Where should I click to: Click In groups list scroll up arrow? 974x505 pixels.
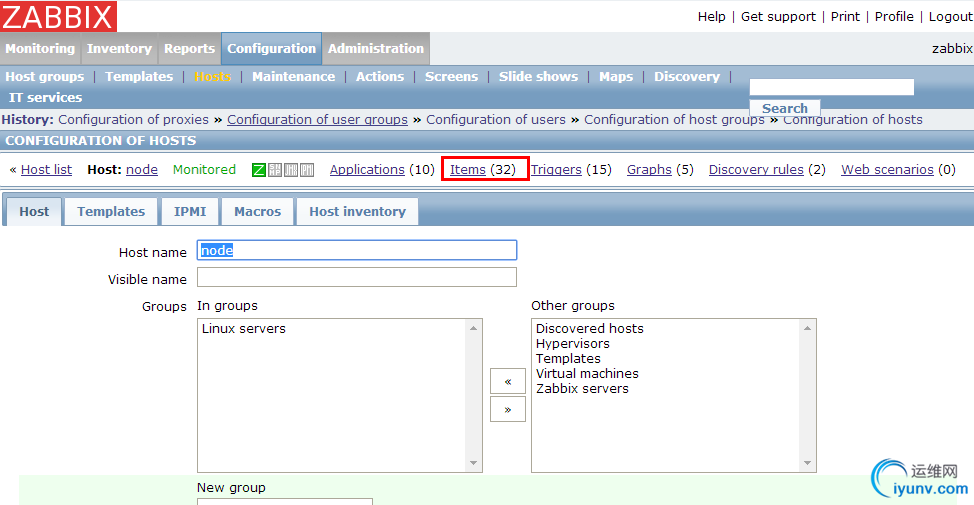473,328
